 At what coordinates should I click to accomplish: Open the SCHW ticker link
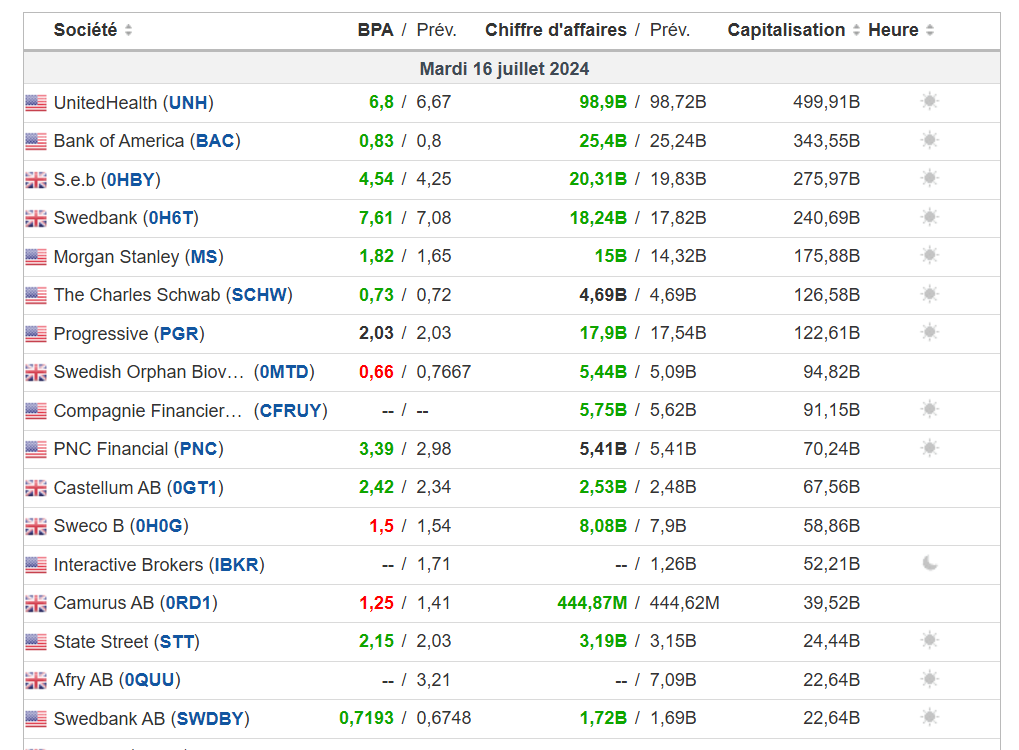click(x=259, y=295)
